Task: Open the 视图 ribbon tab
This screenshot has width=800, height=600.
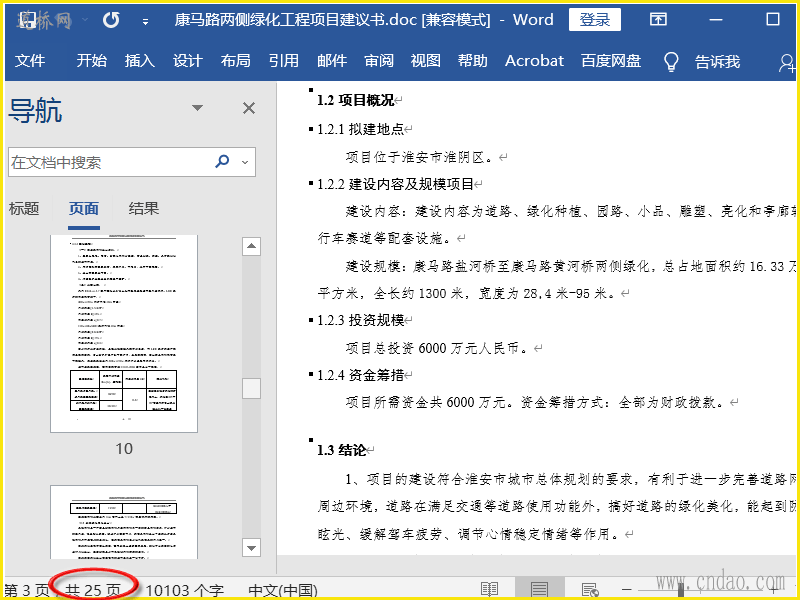Action: (426, 60)
